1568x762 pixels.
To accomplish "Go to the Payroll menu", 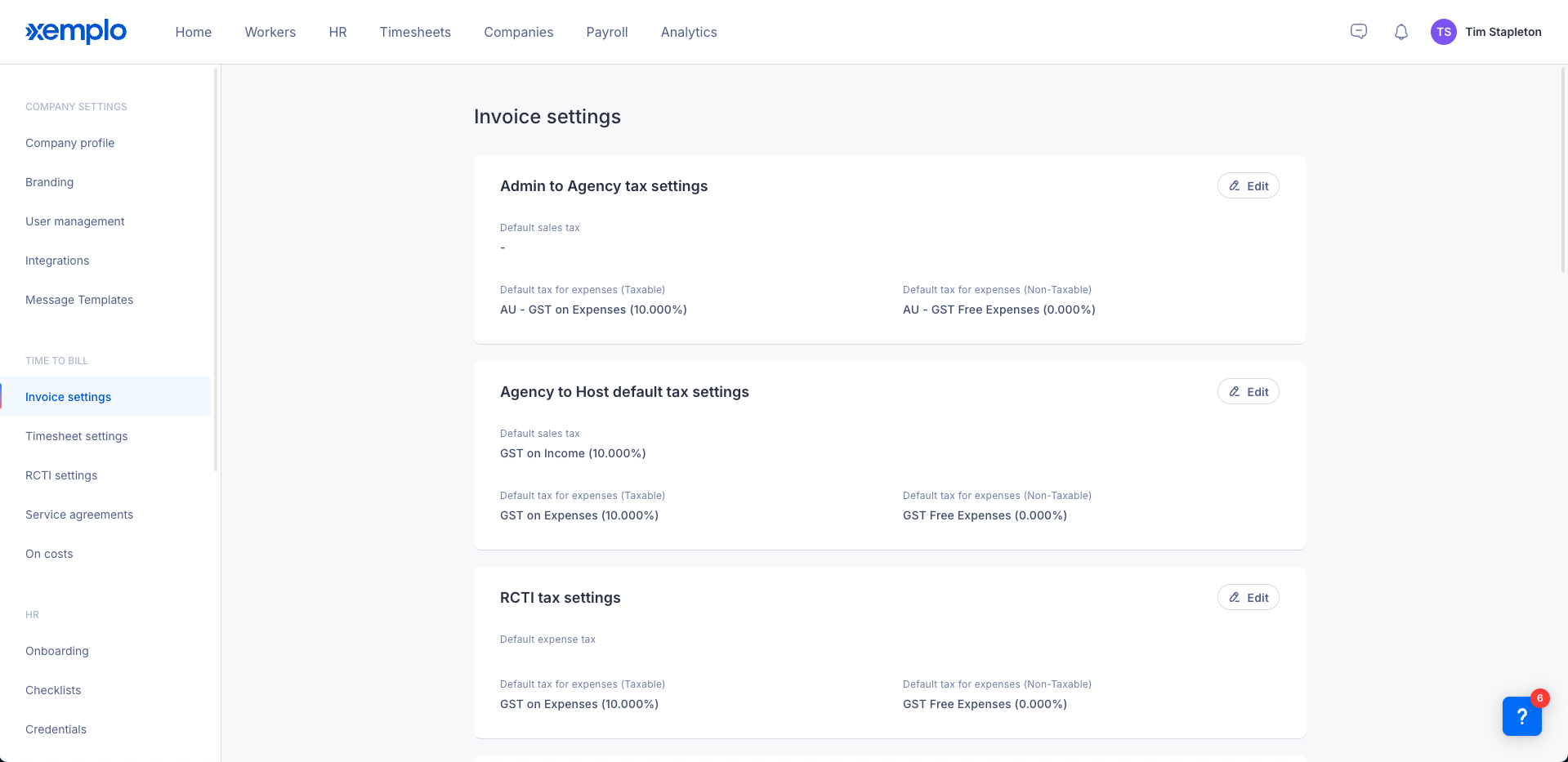I will [x=606, y=32].
